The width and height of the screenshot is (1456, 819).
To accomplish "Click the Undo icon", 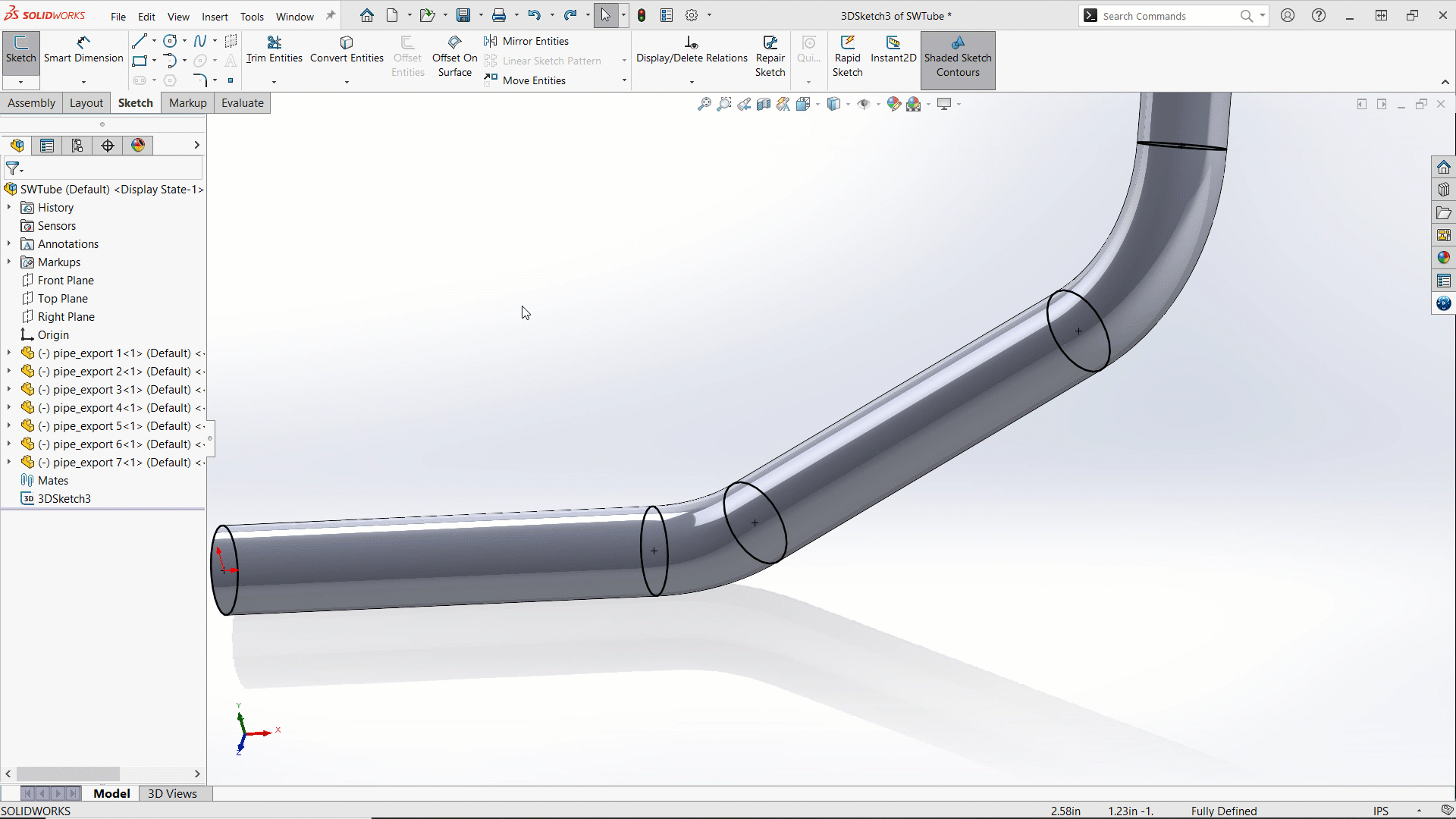I will point(535,16).
